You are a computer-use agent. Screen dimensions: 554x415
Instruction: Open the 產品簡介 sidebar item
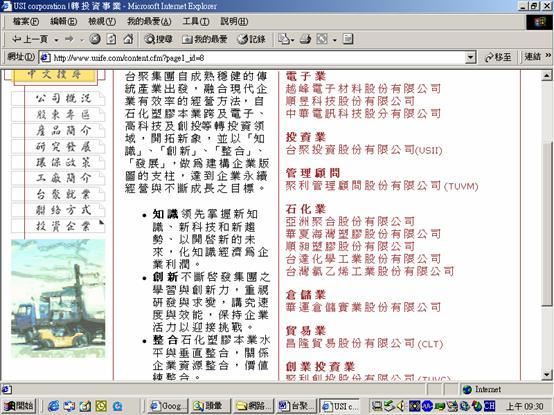(x=58, y=131)
